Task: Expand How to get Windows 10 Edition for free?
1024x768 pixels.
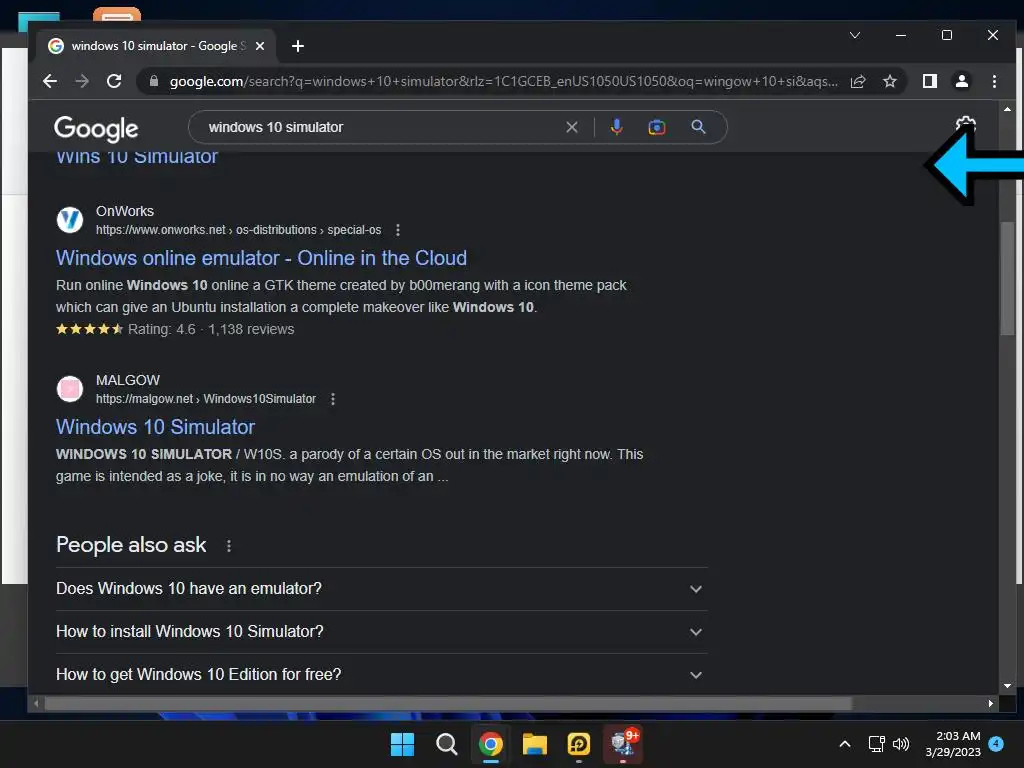Action: 381,675
